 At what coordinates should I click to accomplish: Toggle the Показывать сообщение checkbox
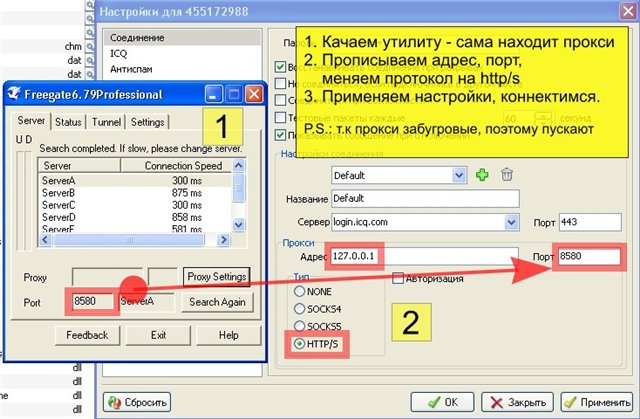pos(280,135)
